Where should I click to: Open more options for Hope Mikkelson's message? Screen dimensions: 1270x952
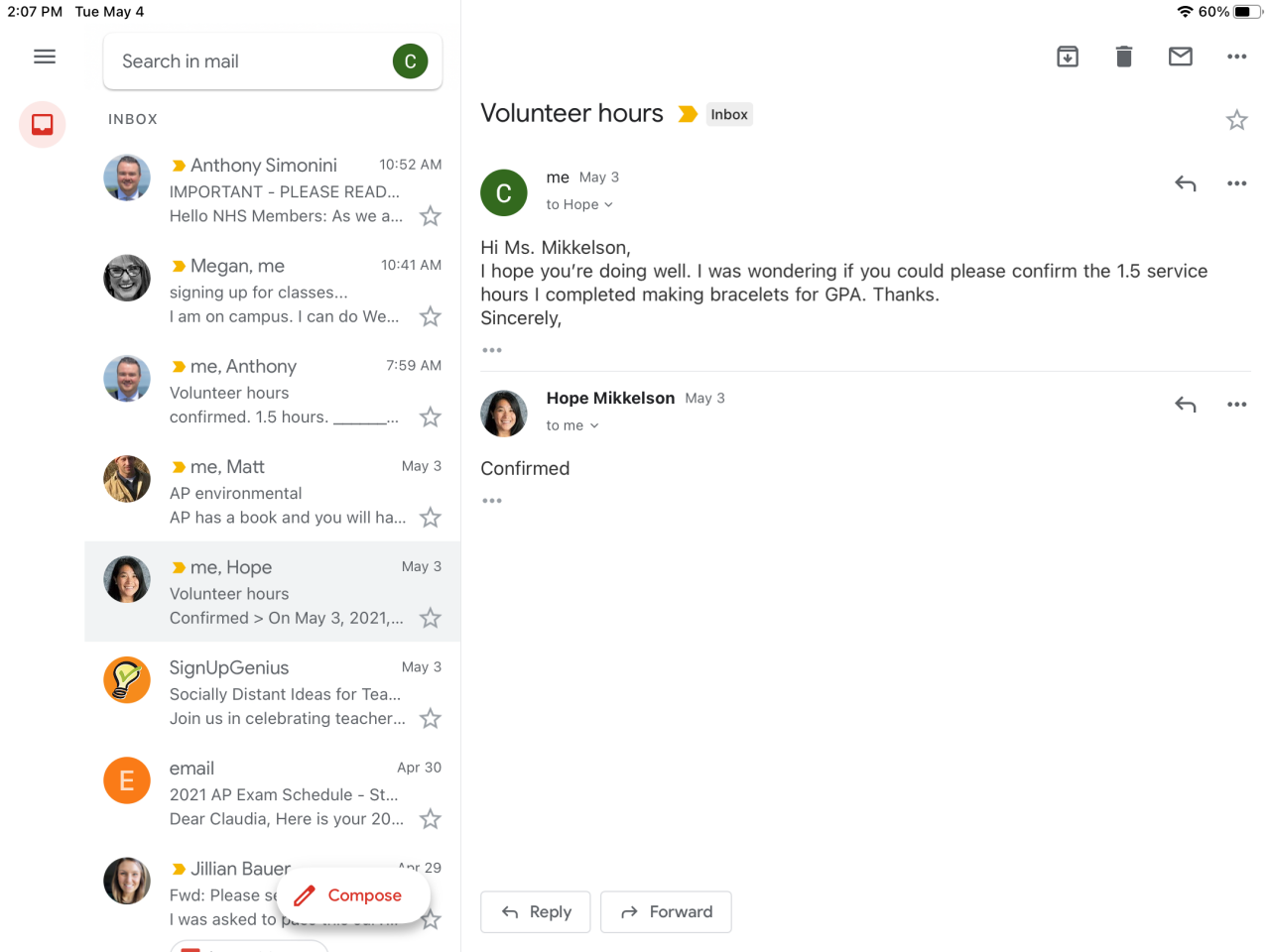click(1236, 405)
